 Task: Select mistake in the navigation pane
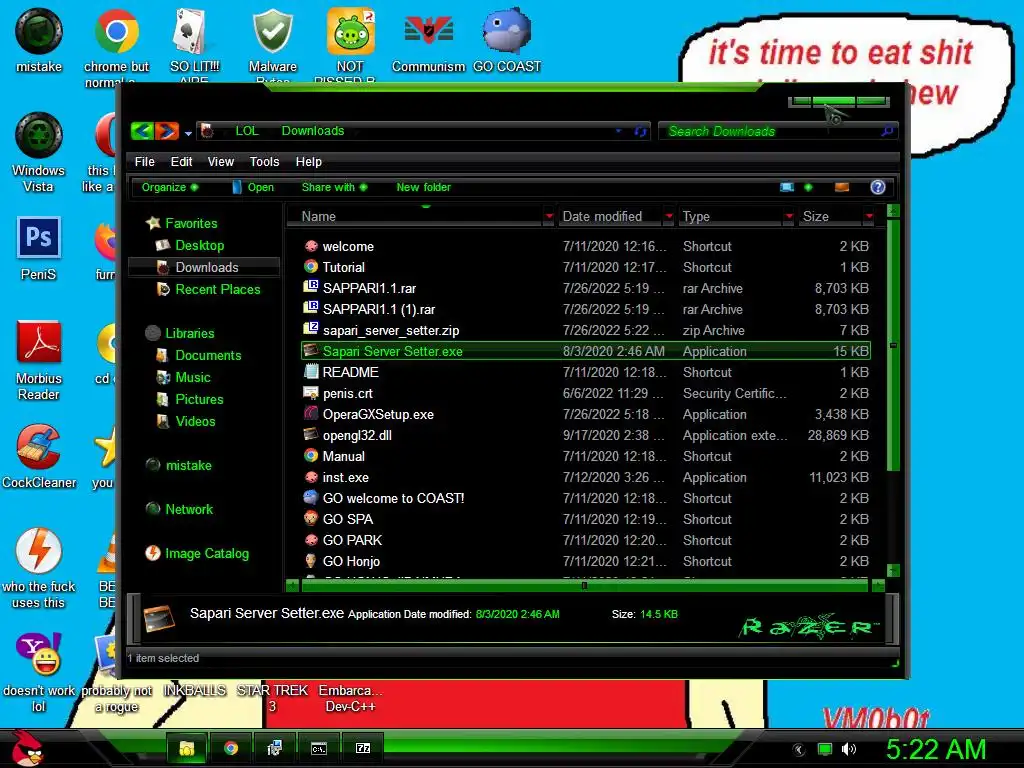tap(188, 465)
